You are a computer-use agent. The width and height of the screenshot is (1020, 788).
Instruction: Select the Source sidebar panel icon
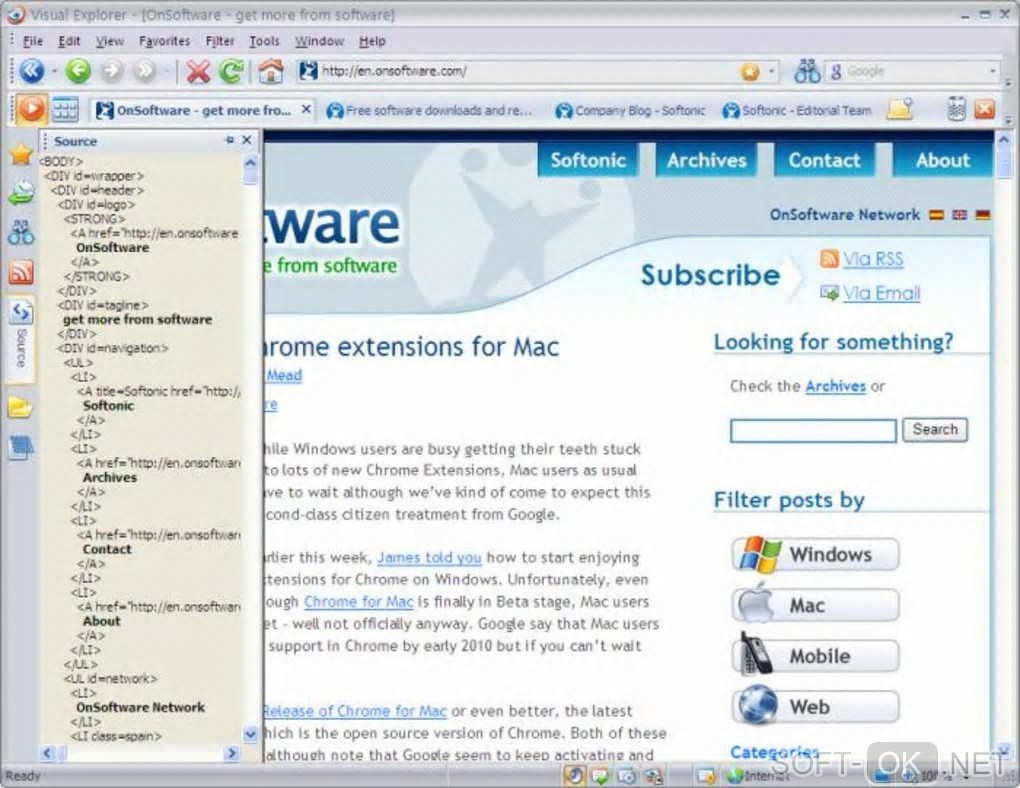(21, 313)
